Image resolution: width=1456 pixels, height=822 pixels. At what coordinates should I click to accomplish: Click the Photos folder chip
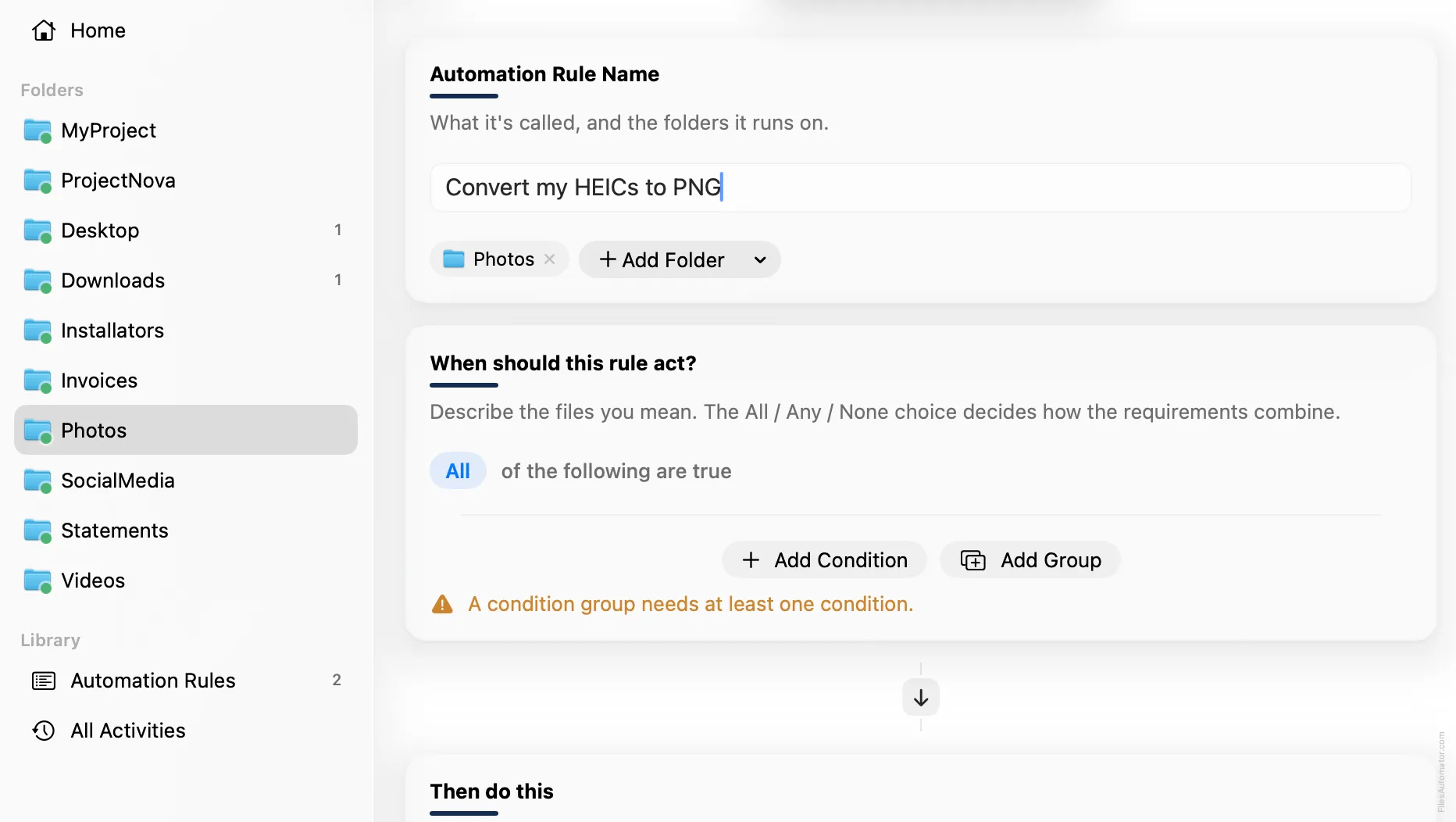pos(500,259)
